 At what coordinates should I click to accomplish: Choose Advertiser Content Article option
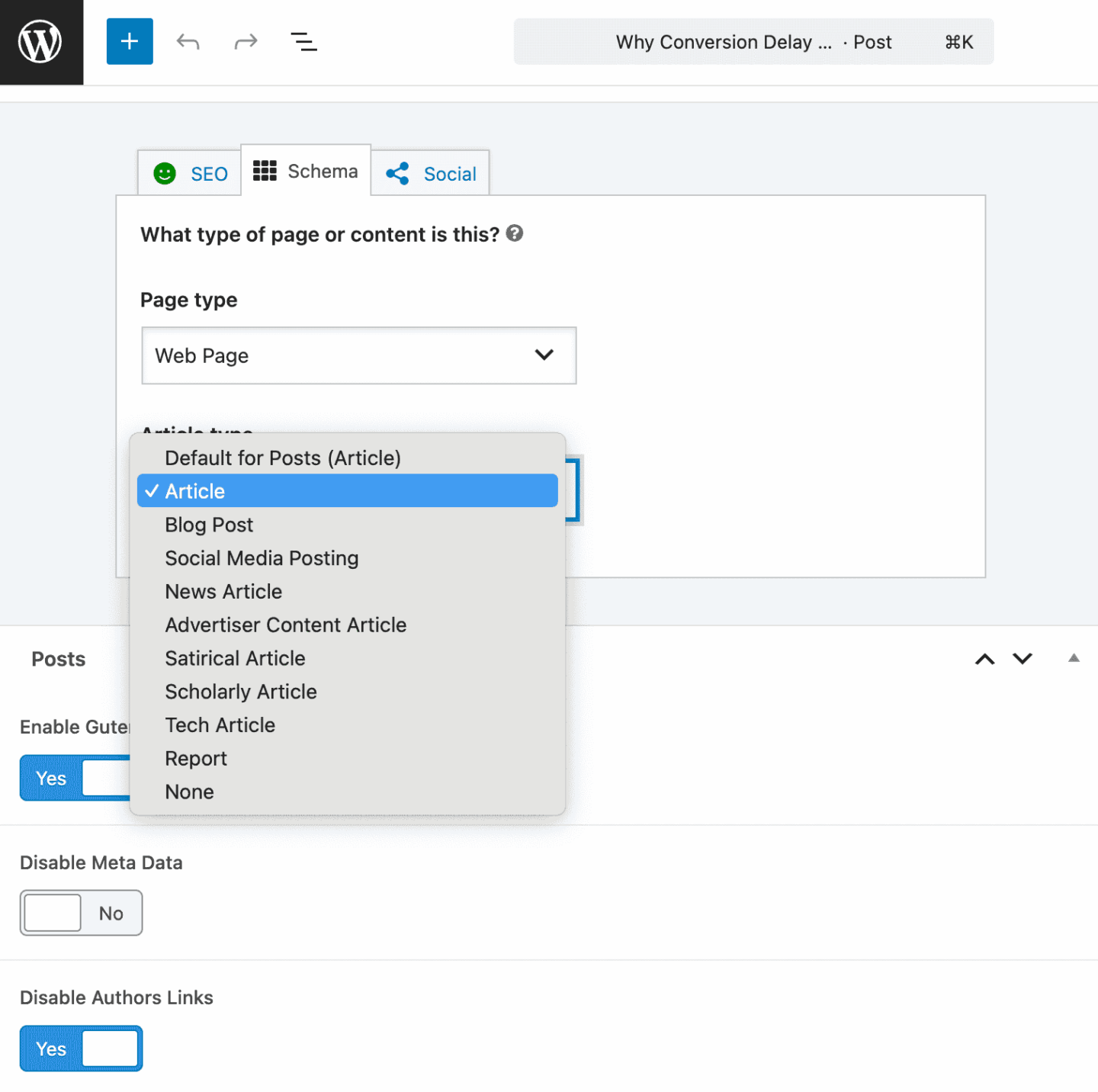click(348, 625)
